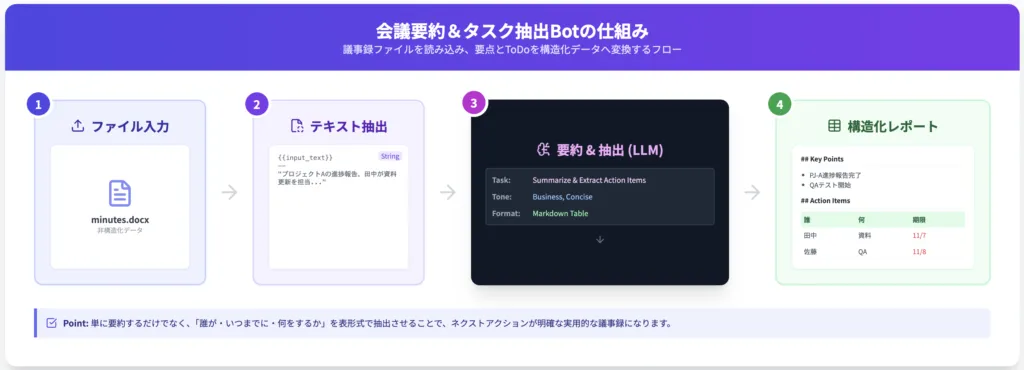Click the QAテスト開始 bullet
The width and height of the screenshot is (1024, 370).
[830, 185]
